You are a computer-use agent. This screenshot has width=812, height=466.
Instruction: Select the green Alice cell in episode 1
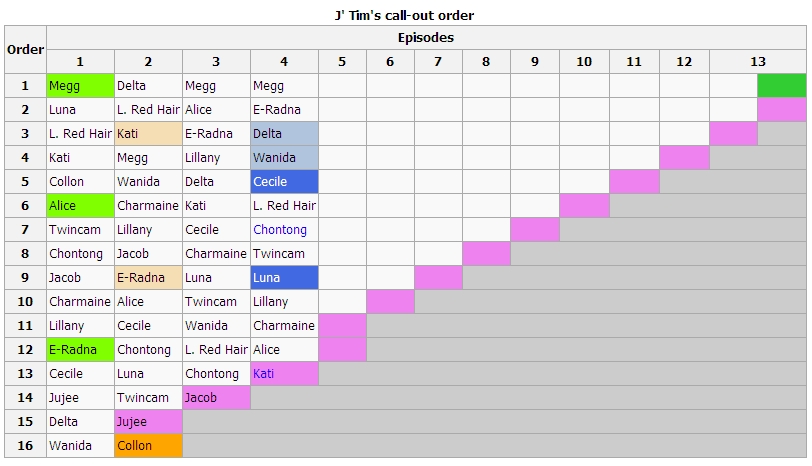(80, 206)
